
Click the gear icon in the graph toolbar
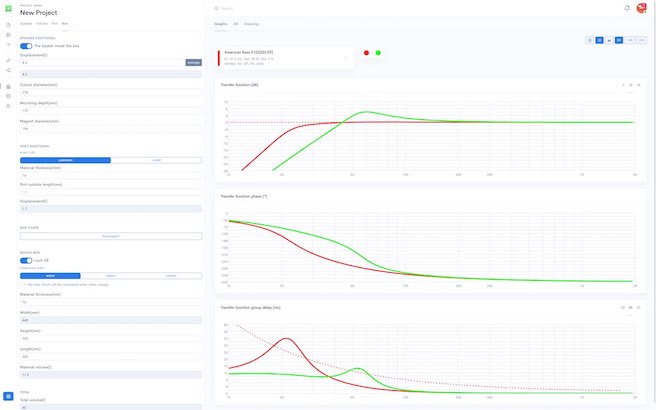tap(589, 40)
